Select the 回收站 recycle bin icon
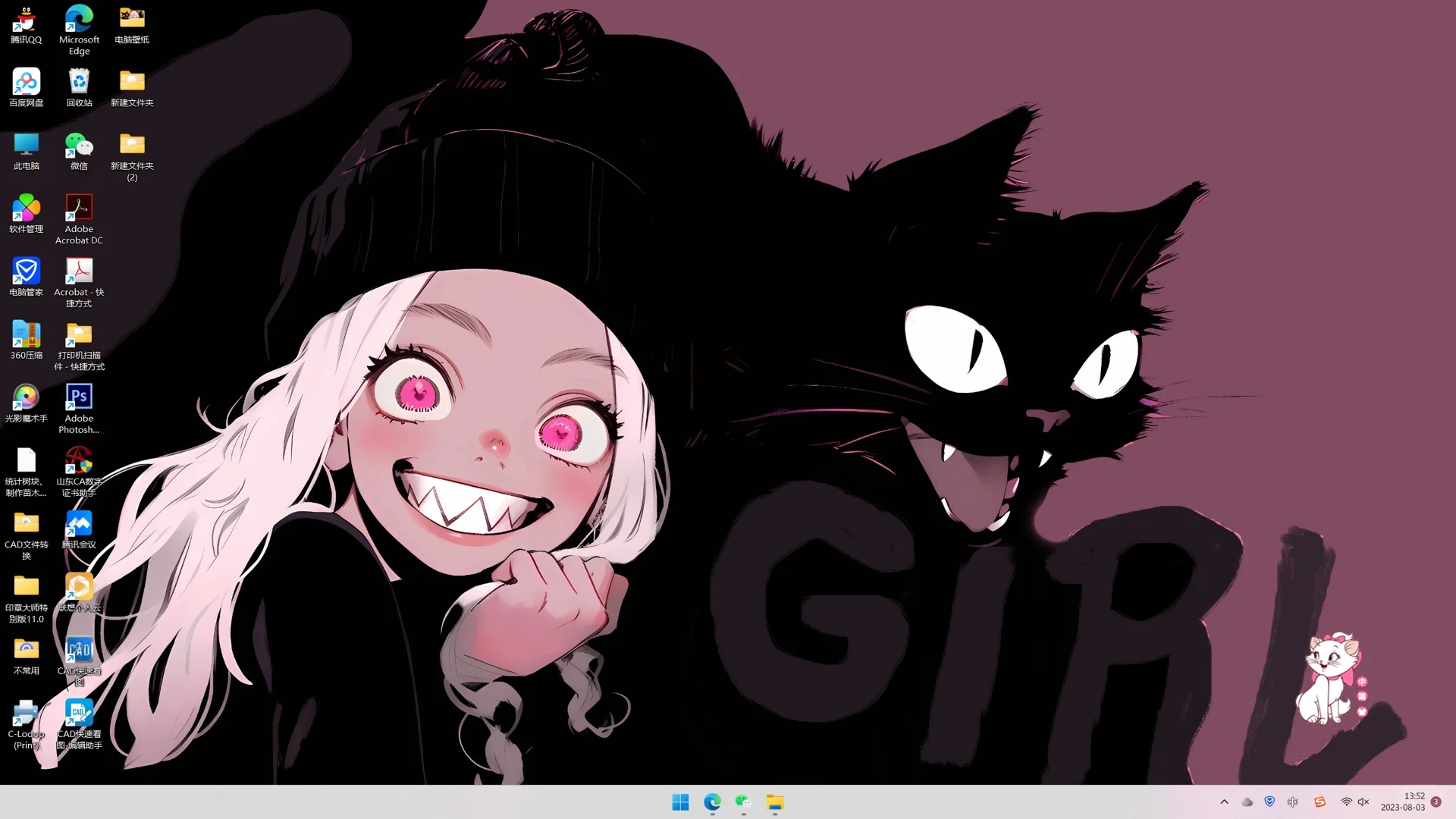This screenshot has height=819, width=1456. [x=79, y=88]
